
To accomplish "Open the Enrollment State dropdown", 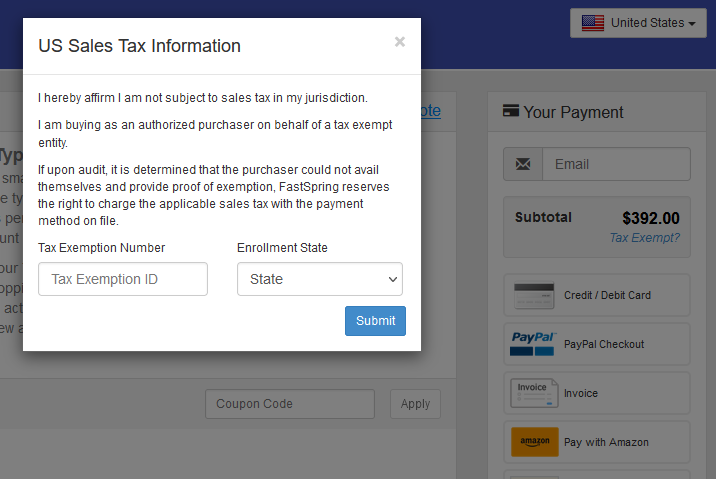I will pyautogui.click(x=320, y=279).
